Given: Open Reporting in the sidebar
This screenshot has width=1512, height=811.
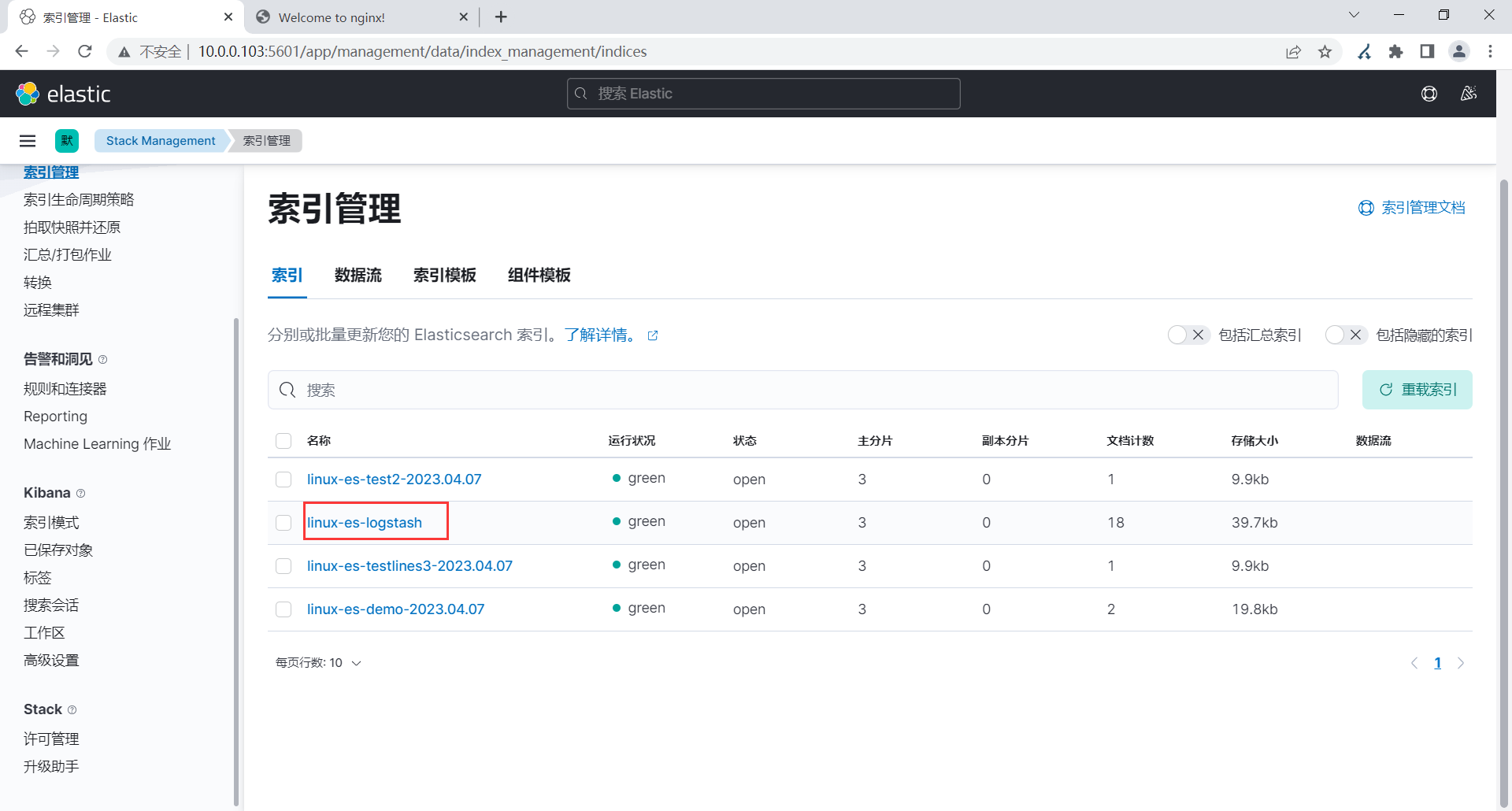Looking at the screenshot, I should [x=55, y=417].
